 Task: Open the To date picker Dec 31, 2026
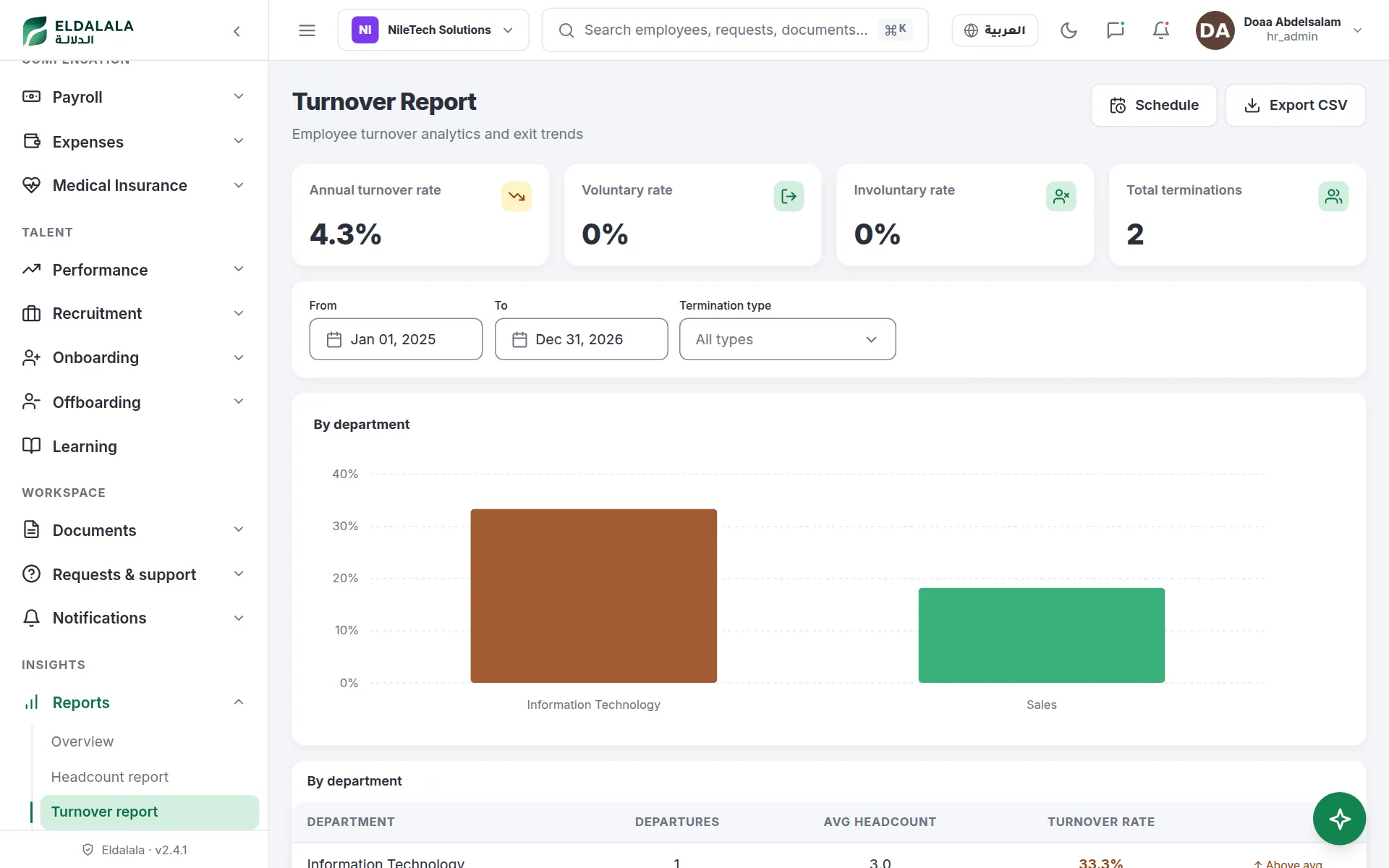tap(581, 339)
